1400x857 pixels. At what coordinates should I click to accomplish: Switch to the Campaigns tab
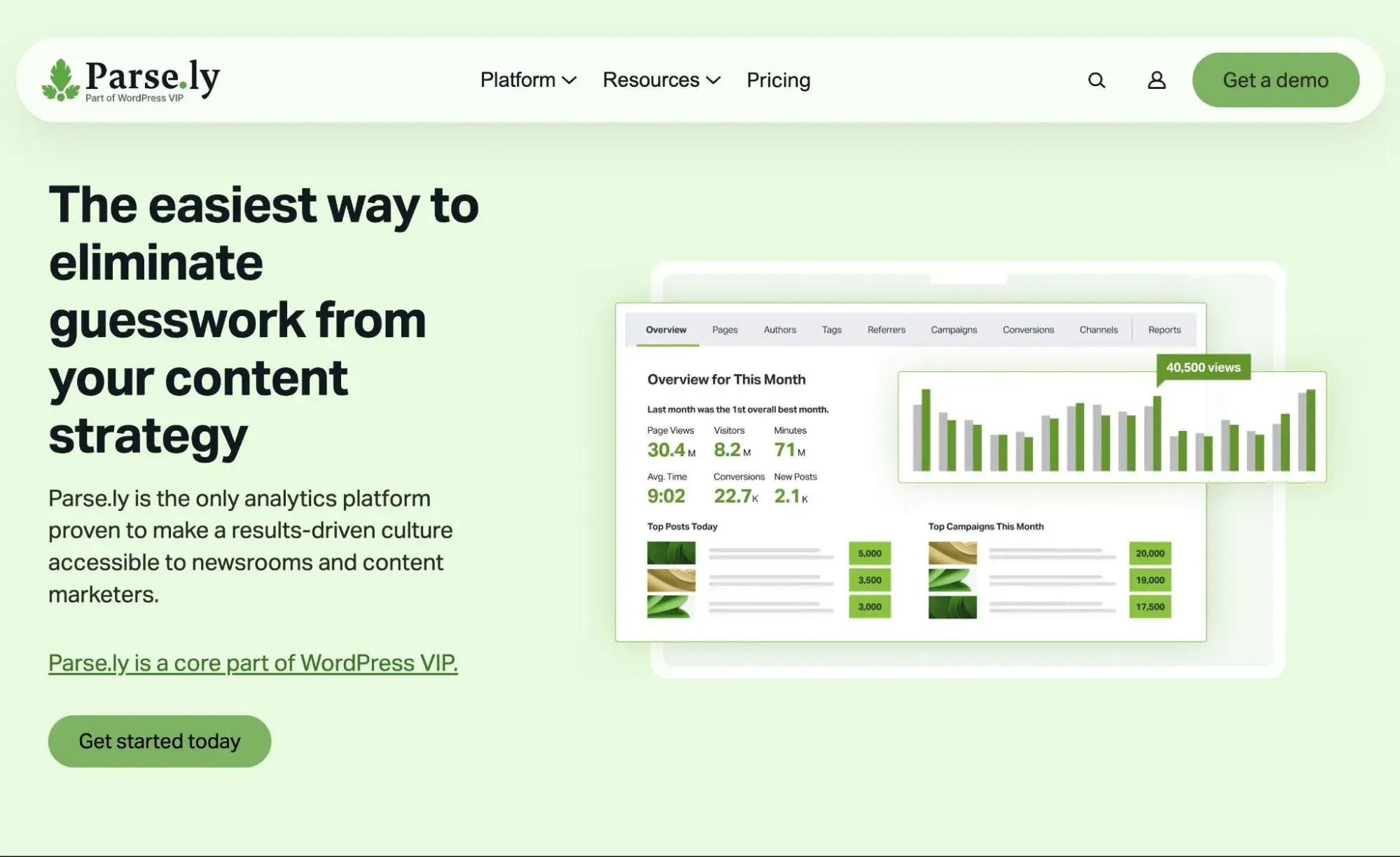954,329
